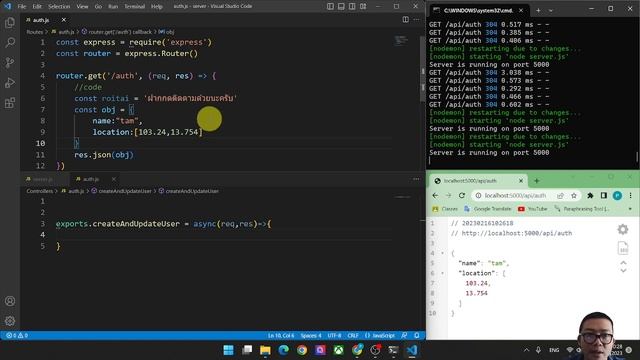This screenshot has width=640, height=360.
Task: Open the View menu
Action: pos(82,7)
